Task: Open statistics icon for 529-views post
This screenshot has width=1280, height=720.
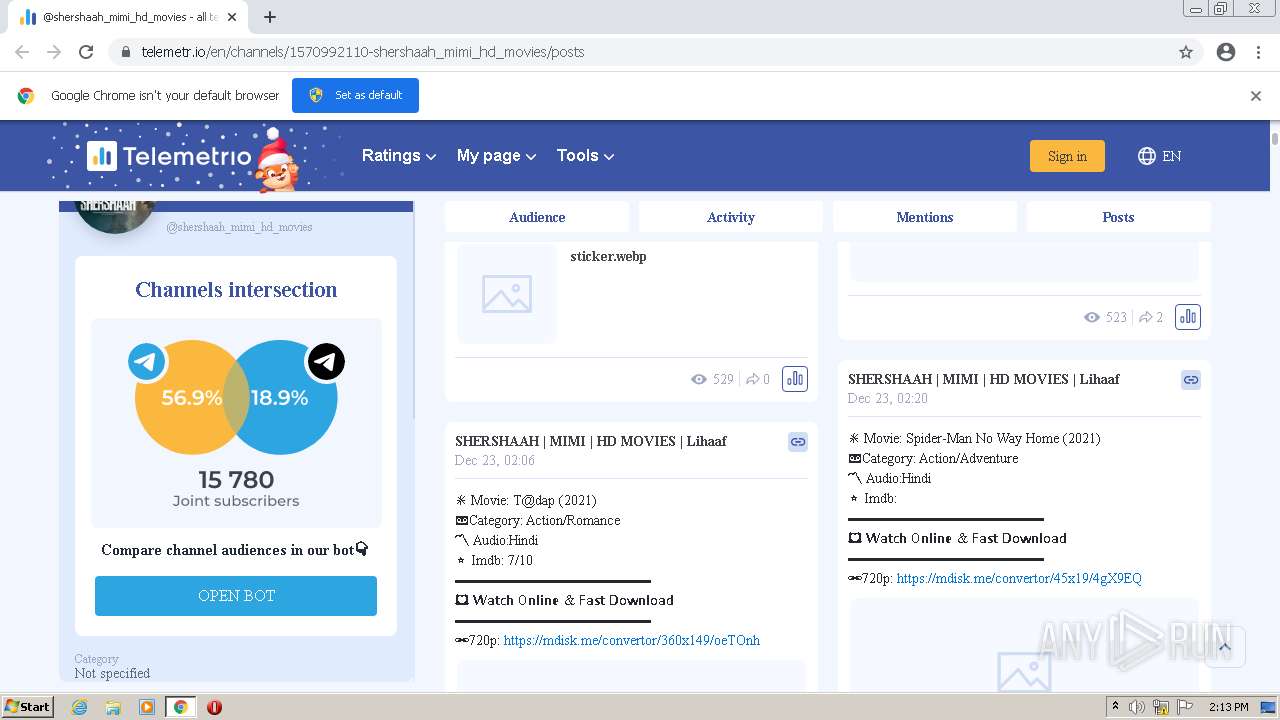Action: coord(795,379)
